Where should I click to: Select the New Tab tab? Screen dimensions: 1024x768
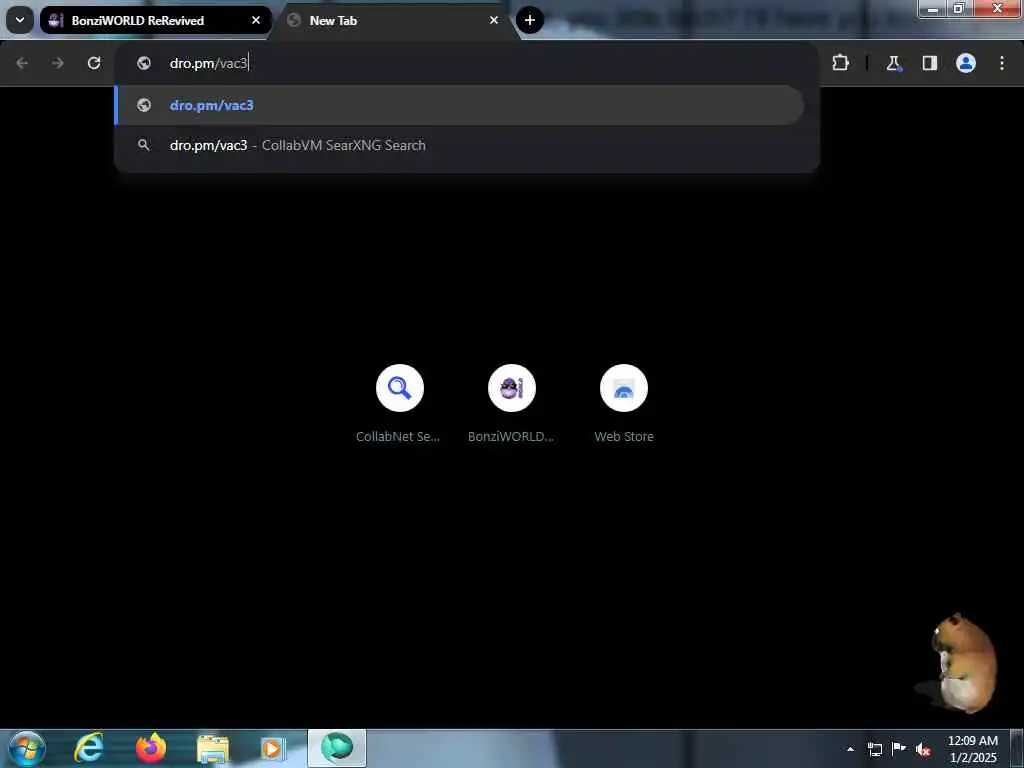(x=394, y=20)
